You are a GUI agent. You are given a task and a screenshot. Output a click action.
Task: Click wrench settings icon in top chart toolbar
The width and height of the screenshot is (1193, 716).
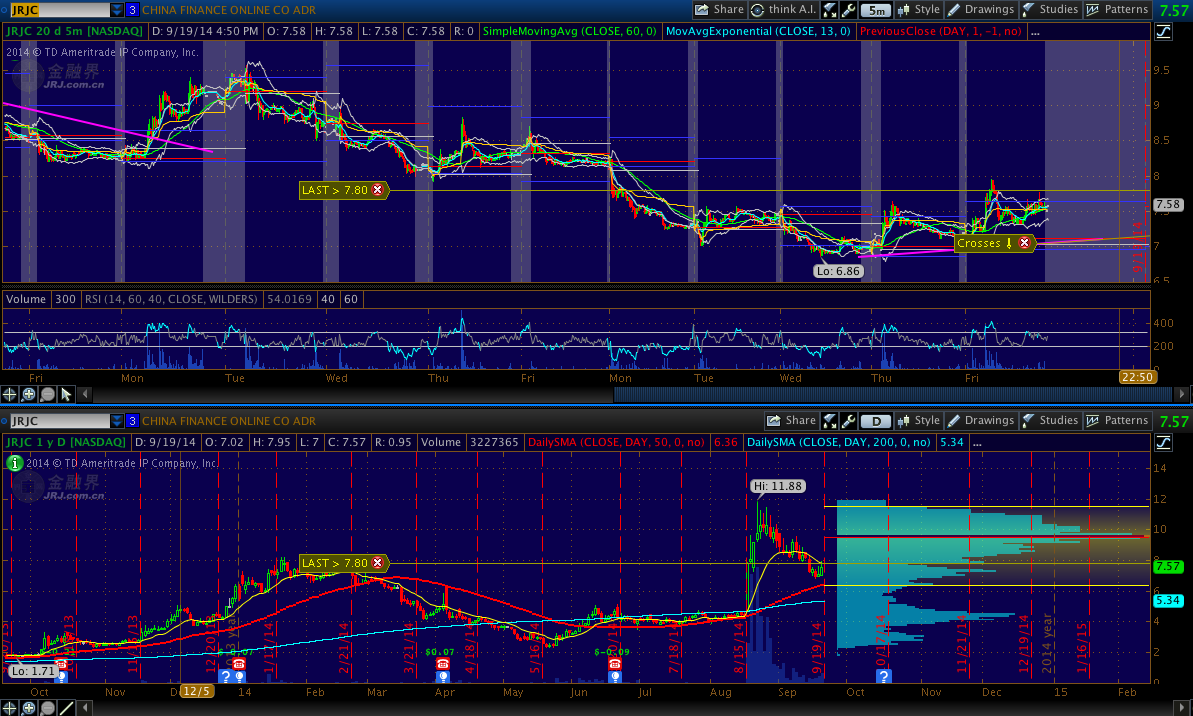pos(849,10)
